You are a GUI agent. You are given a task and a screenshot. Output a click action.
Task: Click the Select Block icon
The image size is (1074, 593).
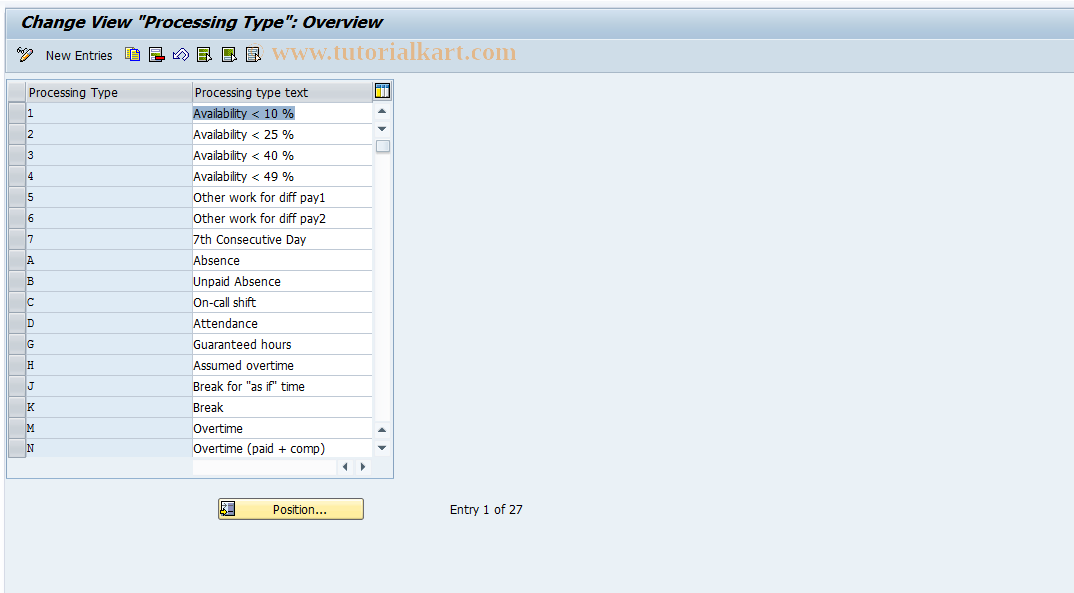pyautogui.click(x=229, y=55)
